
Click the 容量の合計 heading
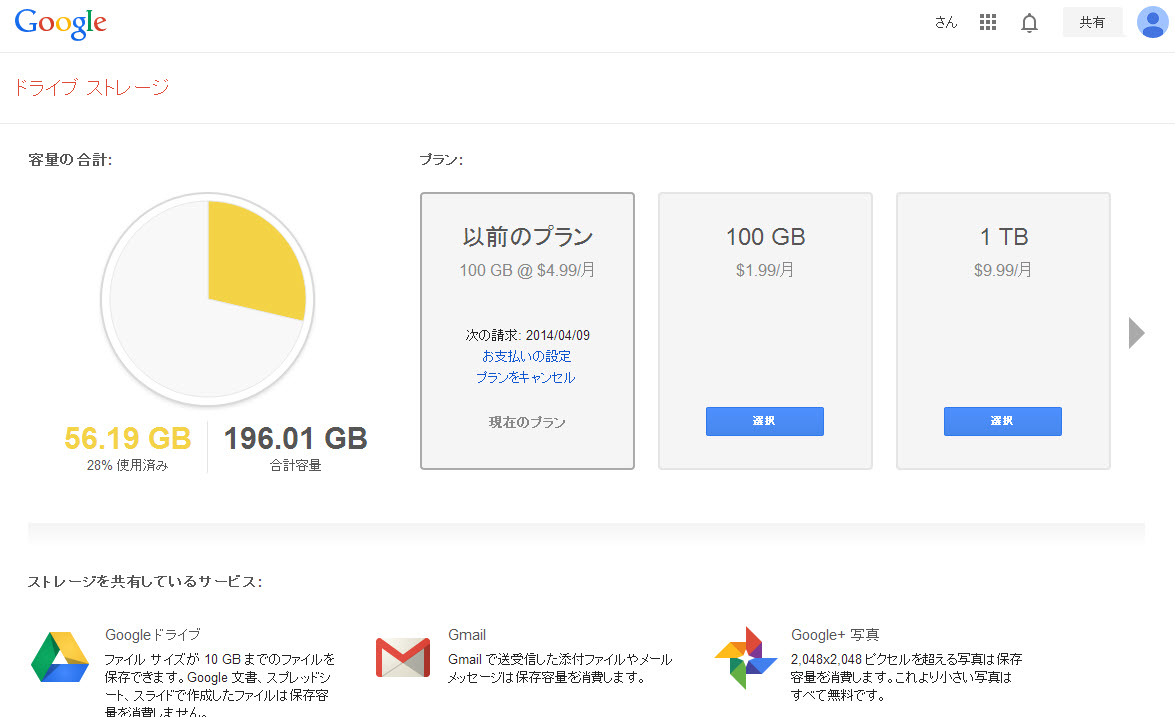[x=70, y=160]
